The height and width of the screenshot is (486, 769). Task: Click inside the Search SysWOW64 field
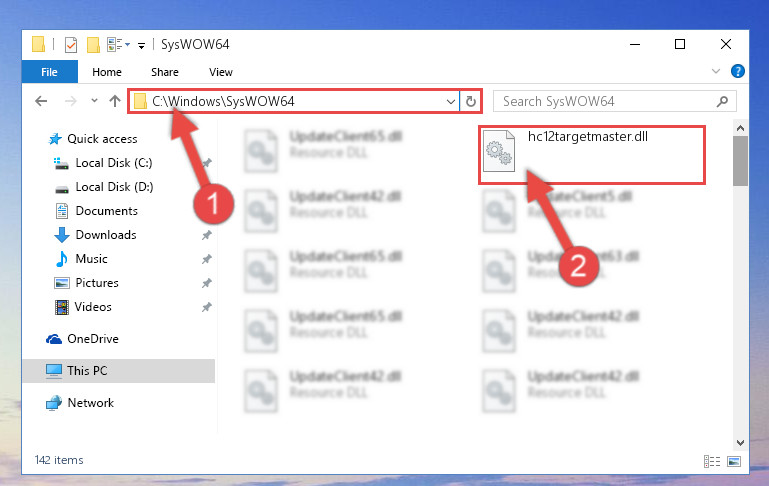point(607,102)
